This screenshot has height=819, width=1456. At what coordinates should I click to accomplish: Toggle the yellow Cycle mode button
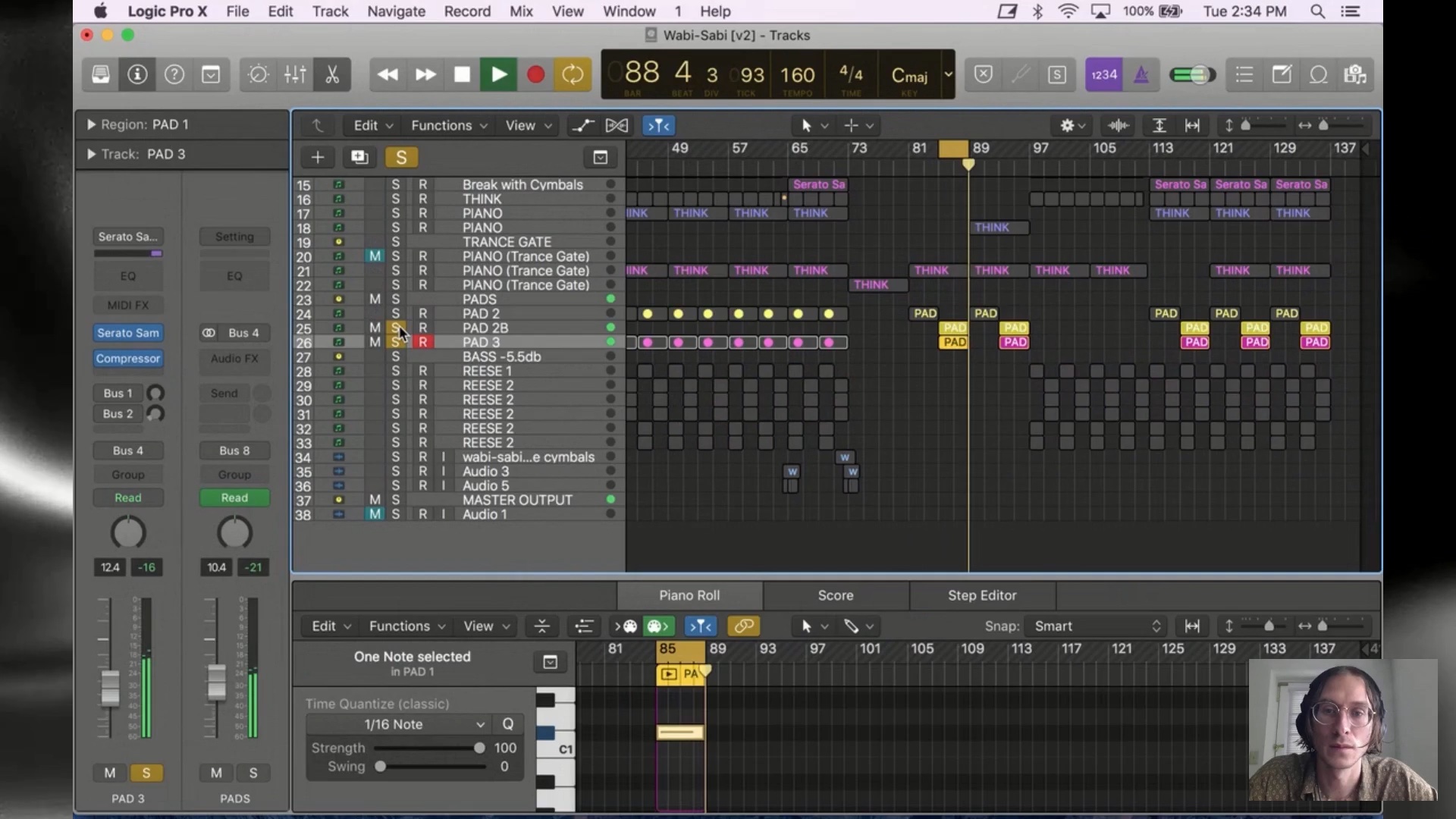[573, 74]
